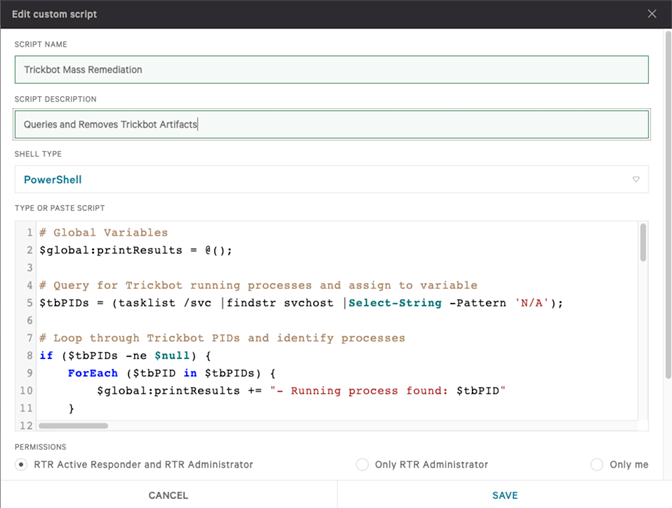Open the Shell Type PowerShell dropdown
Image resolution: width=672 pixels, height=508 pixels.
(331, 179)
